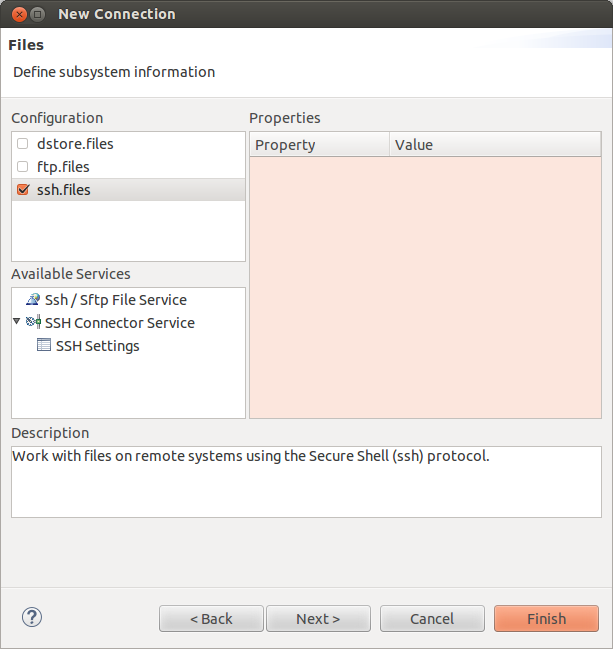Cancel the new connection dialog
The image size is (613, 649).
click(x=432, y=618)
